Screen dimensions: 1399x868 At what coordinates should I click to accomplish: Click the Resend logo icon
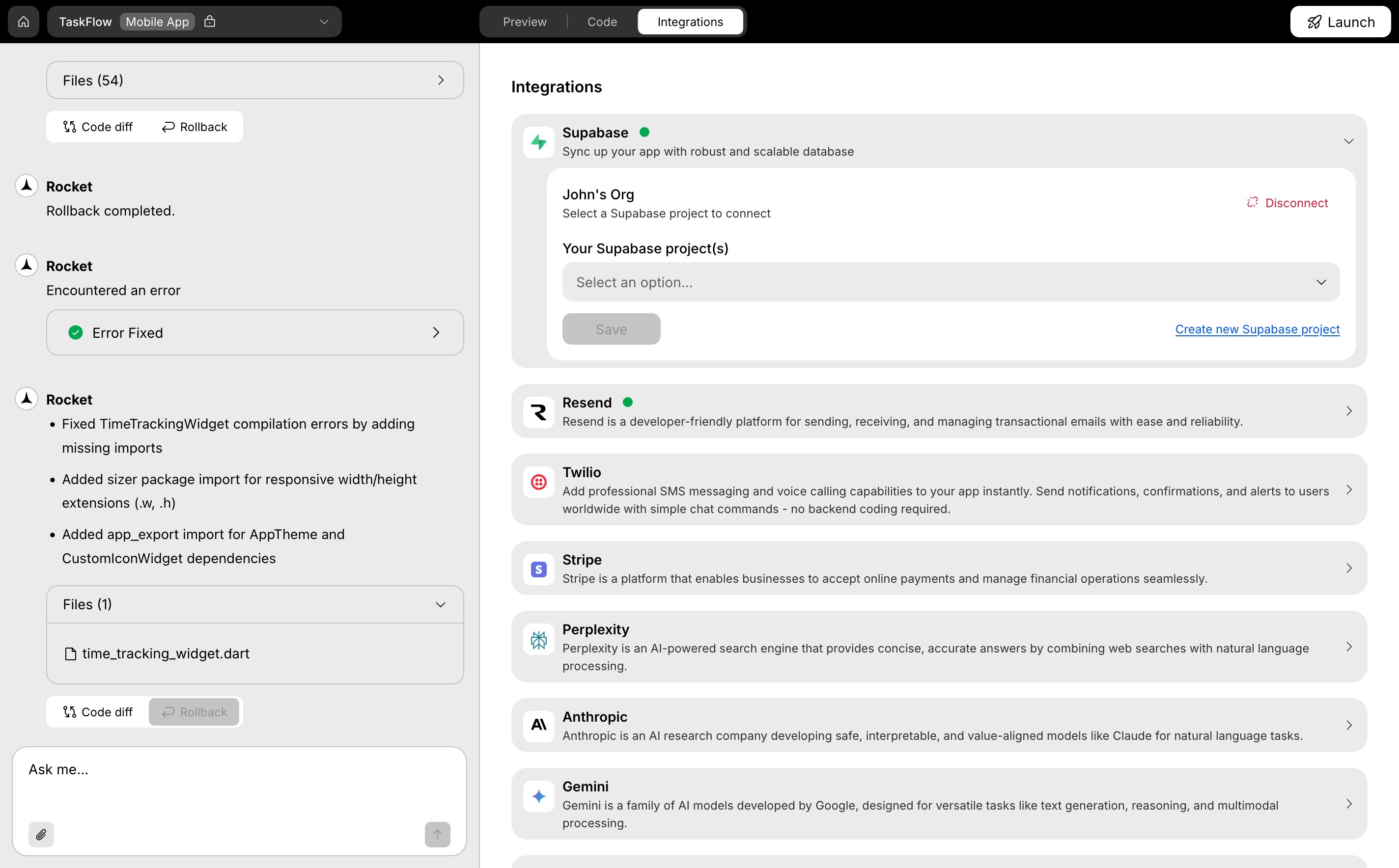538,411
